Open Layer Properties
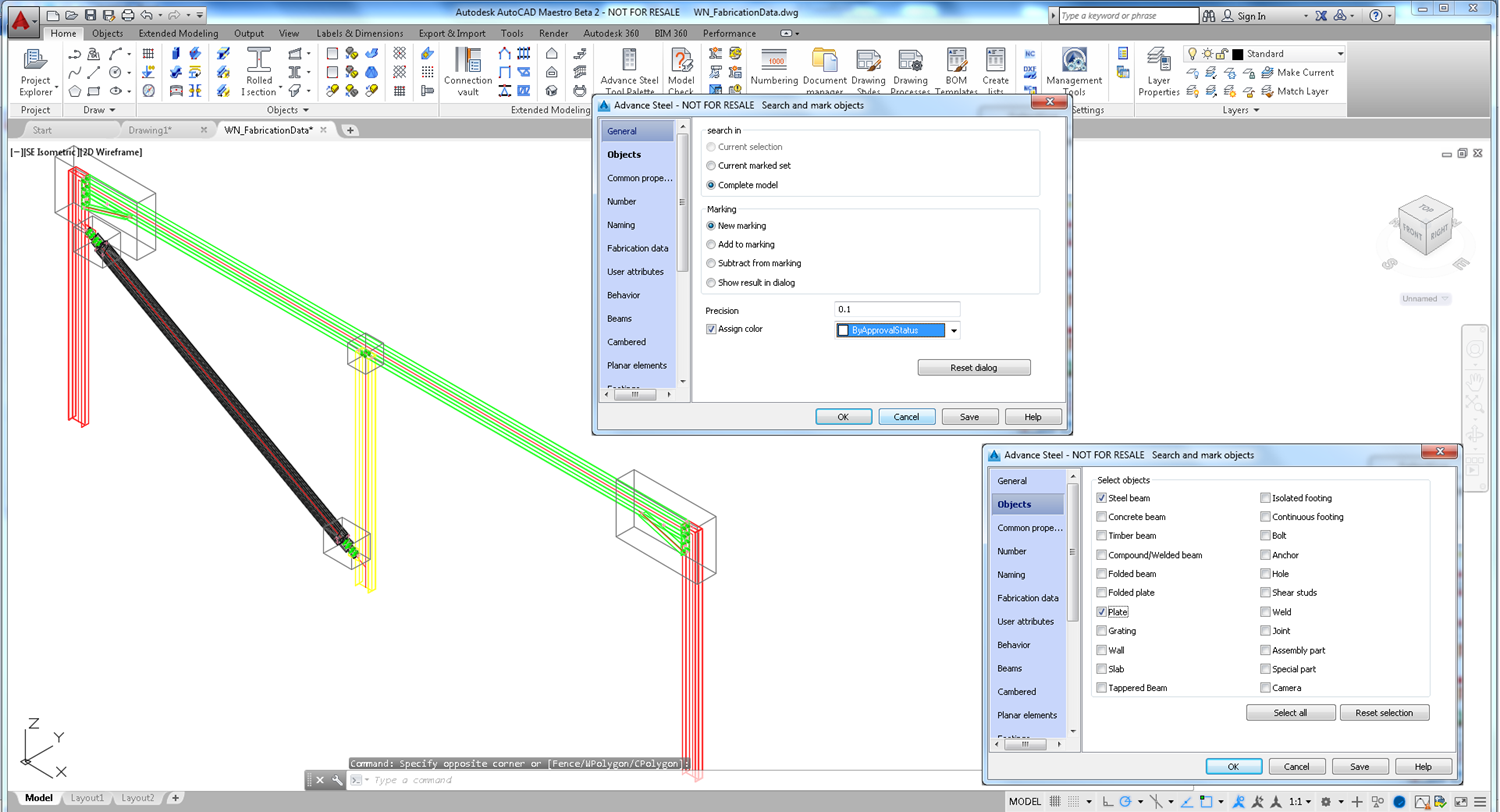Viewport: 1500px width, 812px height. [x=1159, y=72]
